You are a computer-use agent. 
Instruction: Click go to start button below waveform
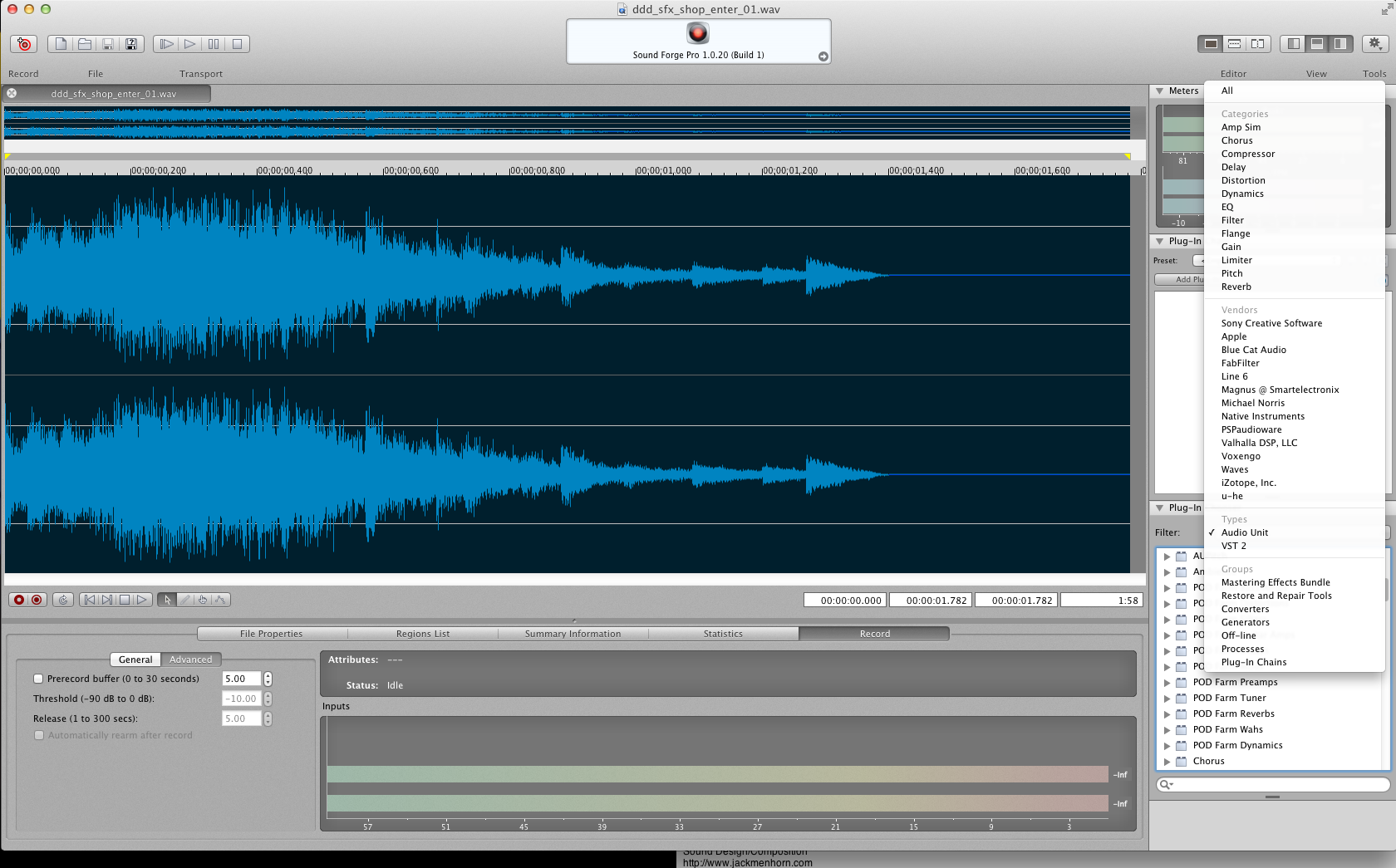(x=90, y=600)
